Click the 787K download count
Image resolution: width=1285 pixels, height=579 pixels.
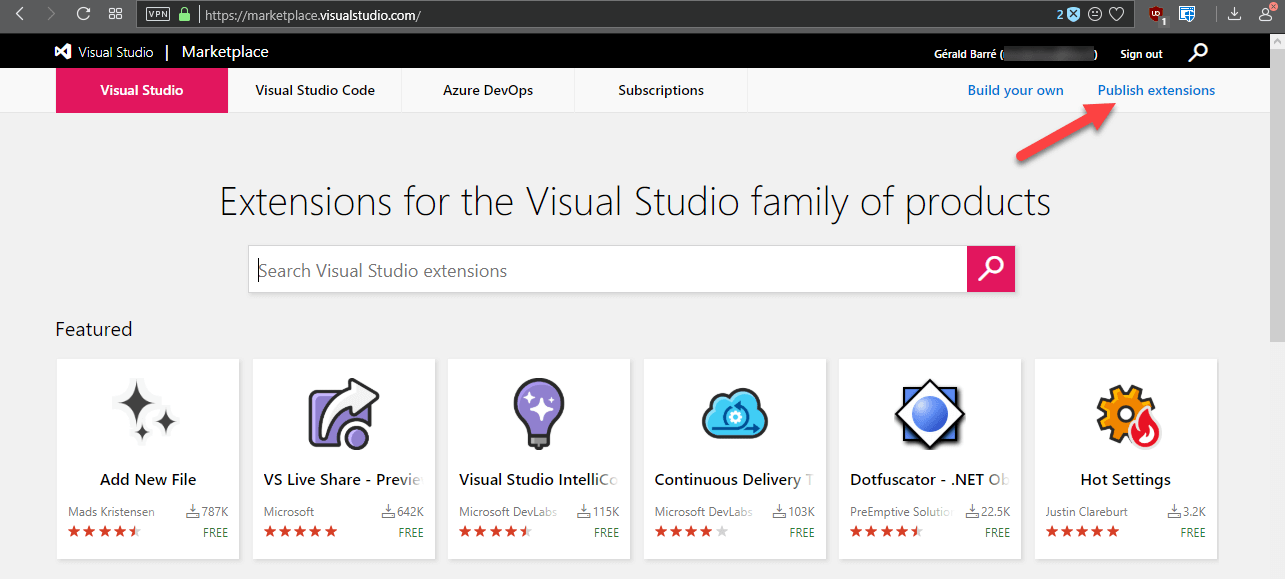pos(208,512)
